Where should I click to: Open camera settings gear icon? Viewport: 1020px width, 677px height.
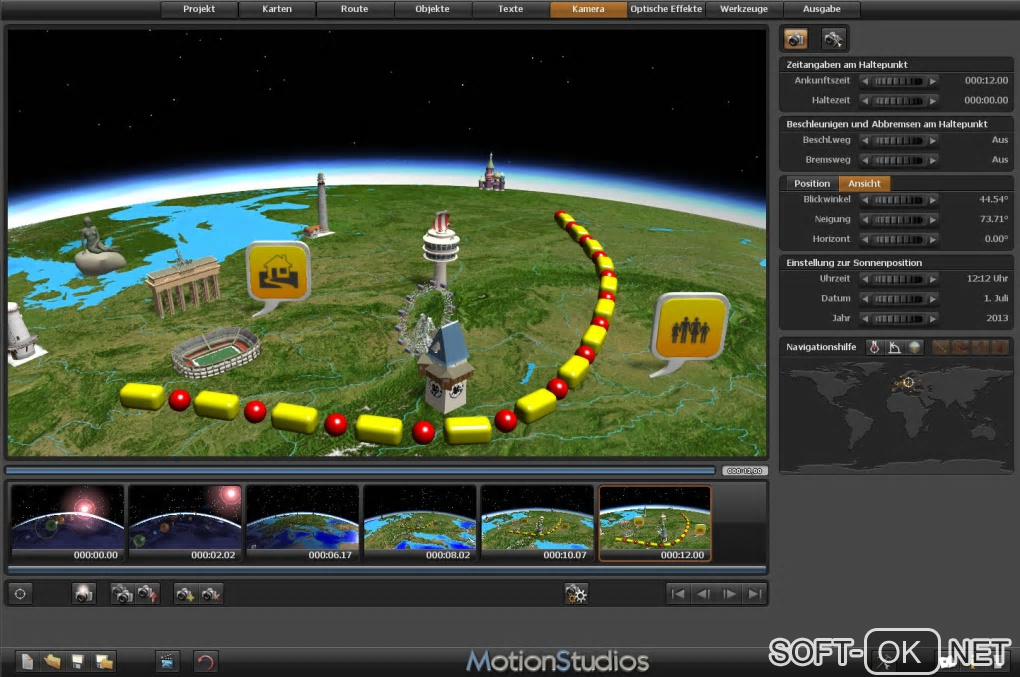tap(576, 594)
